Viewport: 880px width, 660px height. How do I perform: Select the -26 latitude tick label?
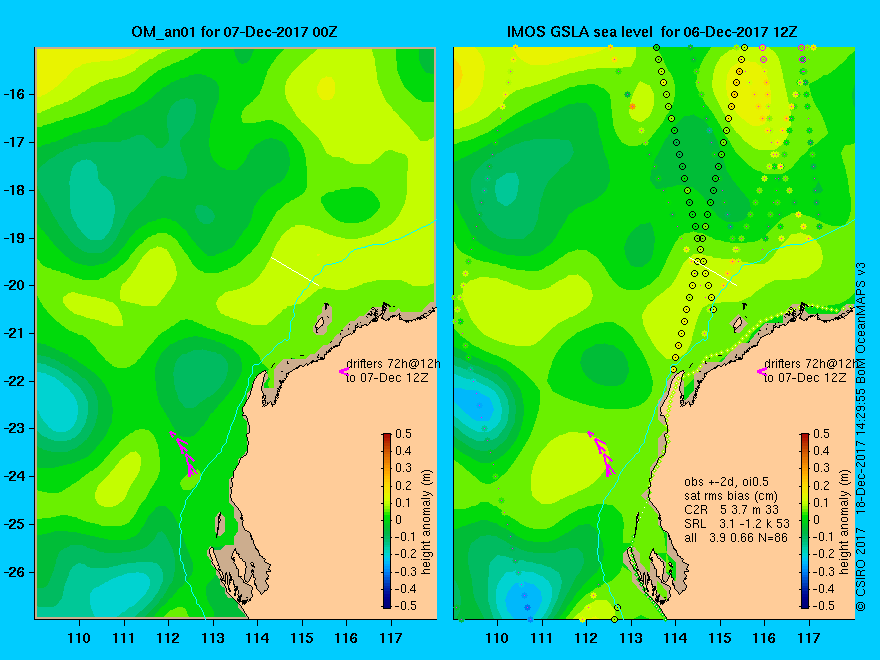(x=15, y=572)
